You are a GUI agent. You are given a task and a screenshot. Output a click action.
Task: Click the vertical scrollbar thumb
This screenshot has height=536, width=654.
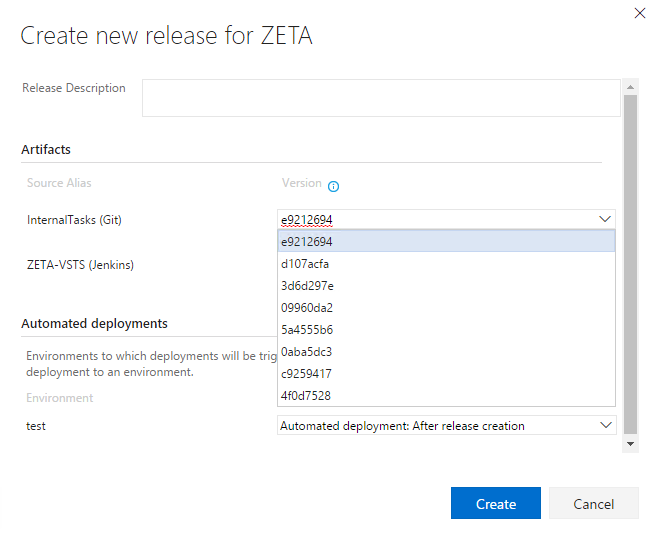pyautogui.click(x=630, y=260)
